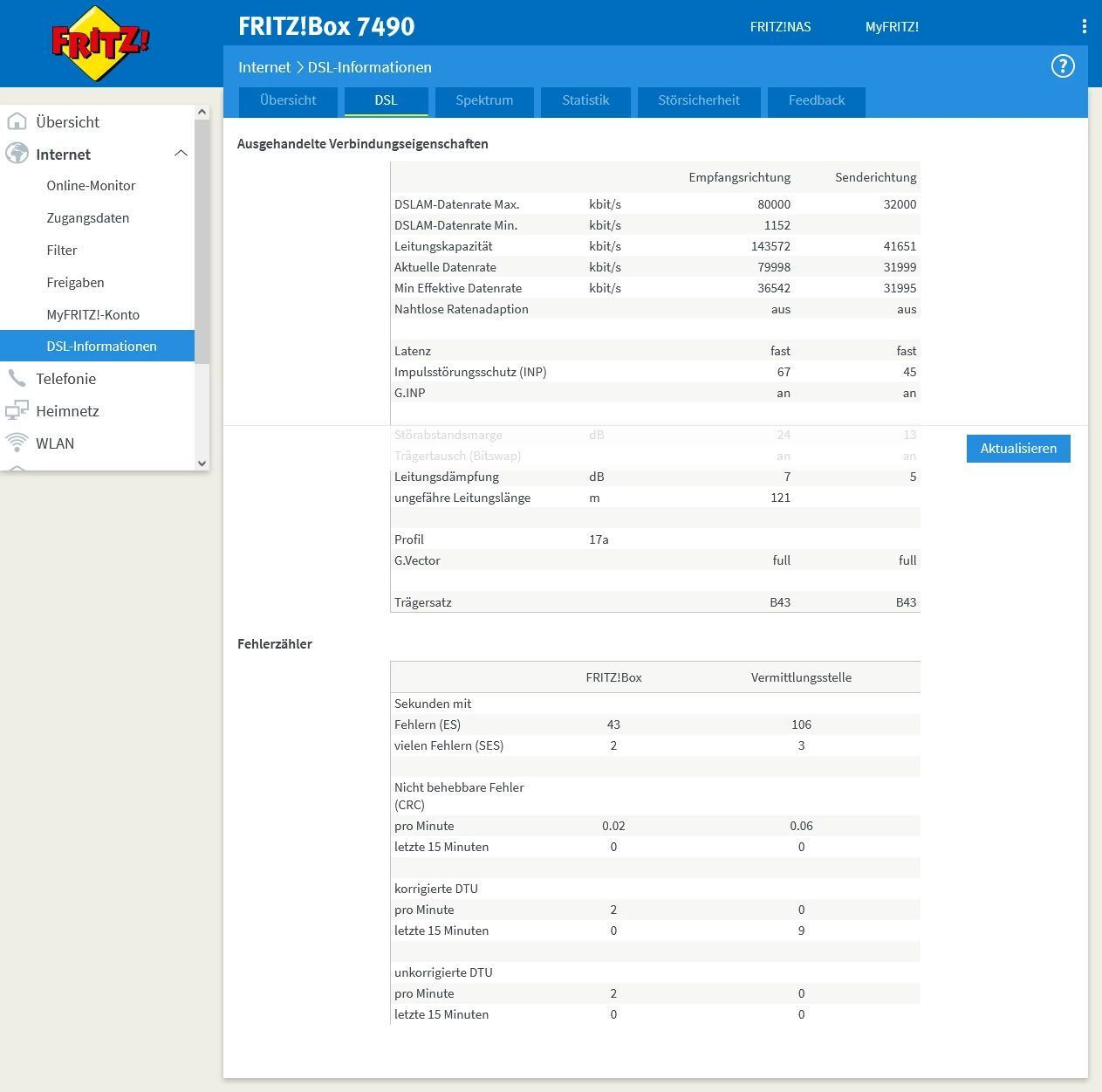Open the three-dot options menu

point(1084,26)
